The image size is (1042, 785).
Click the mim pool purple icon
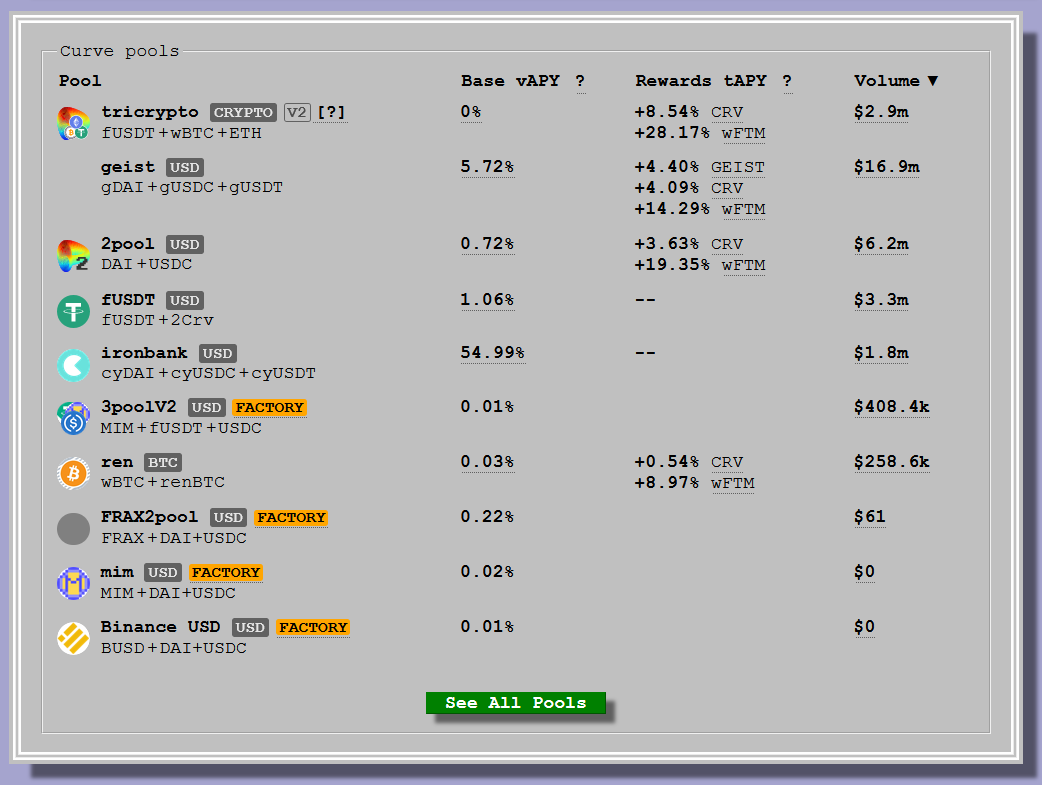[x=73, y=583]
